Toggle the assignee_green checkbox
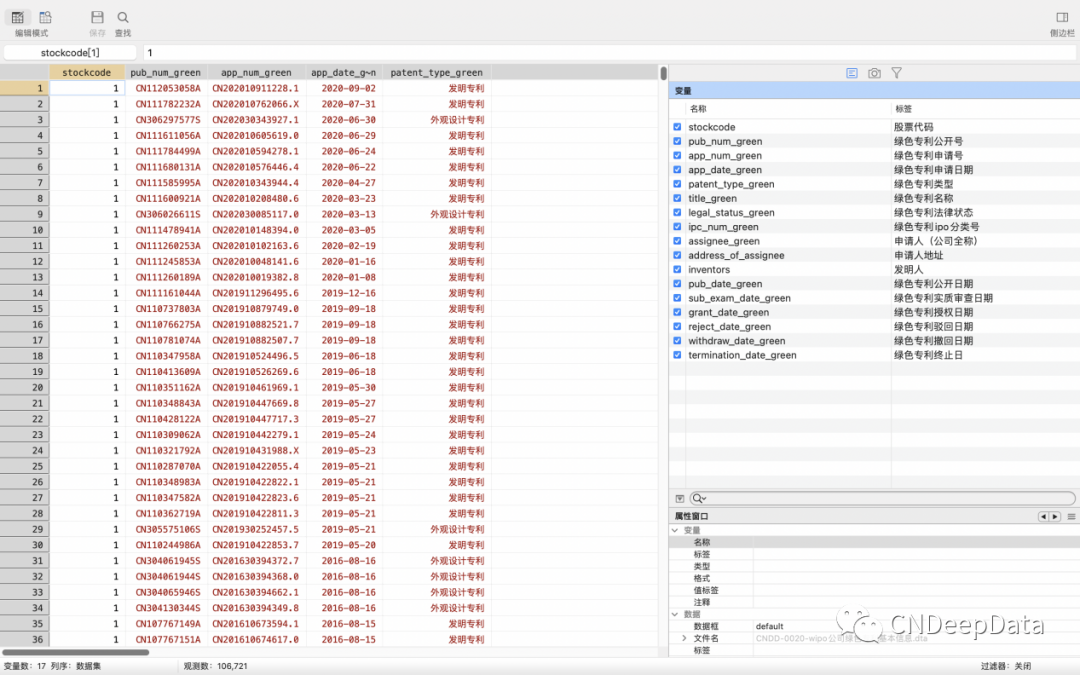Image resolution: width=1080 pixels, height=675 pixels. coord(677,241)
